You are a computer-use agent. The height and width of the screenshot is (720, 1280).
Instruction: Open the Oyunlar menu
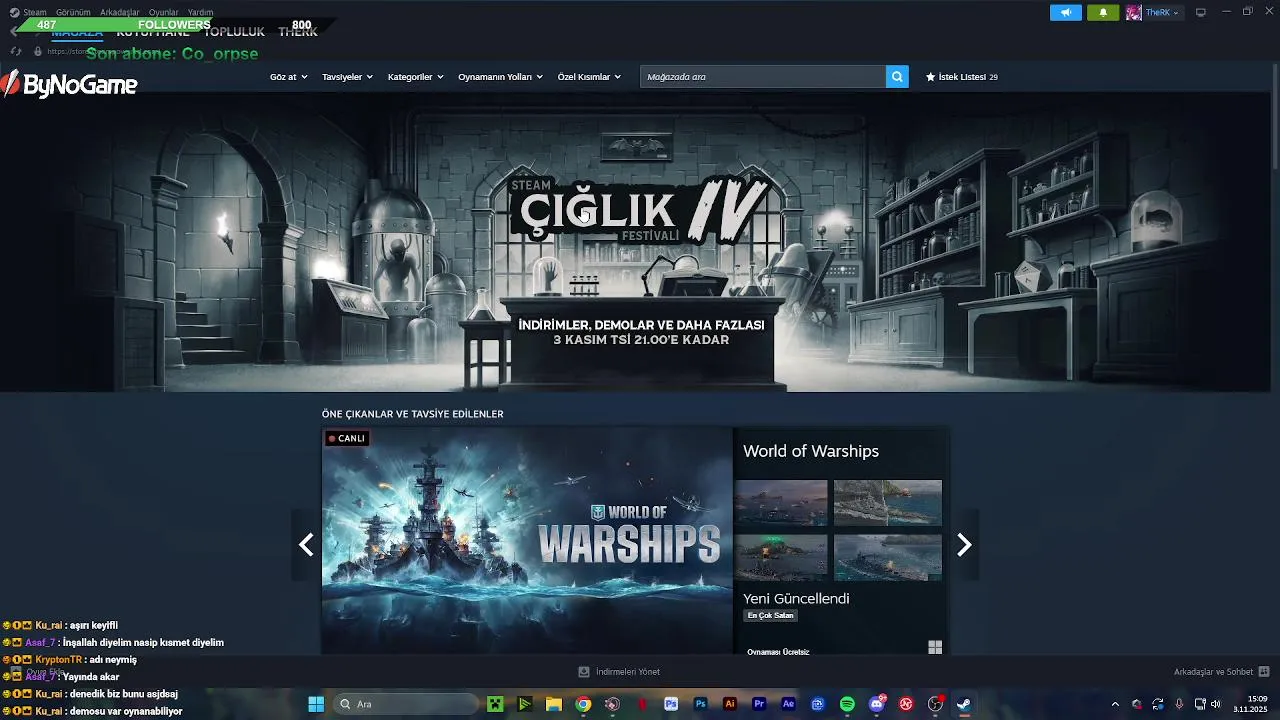(x=164, y=12)
